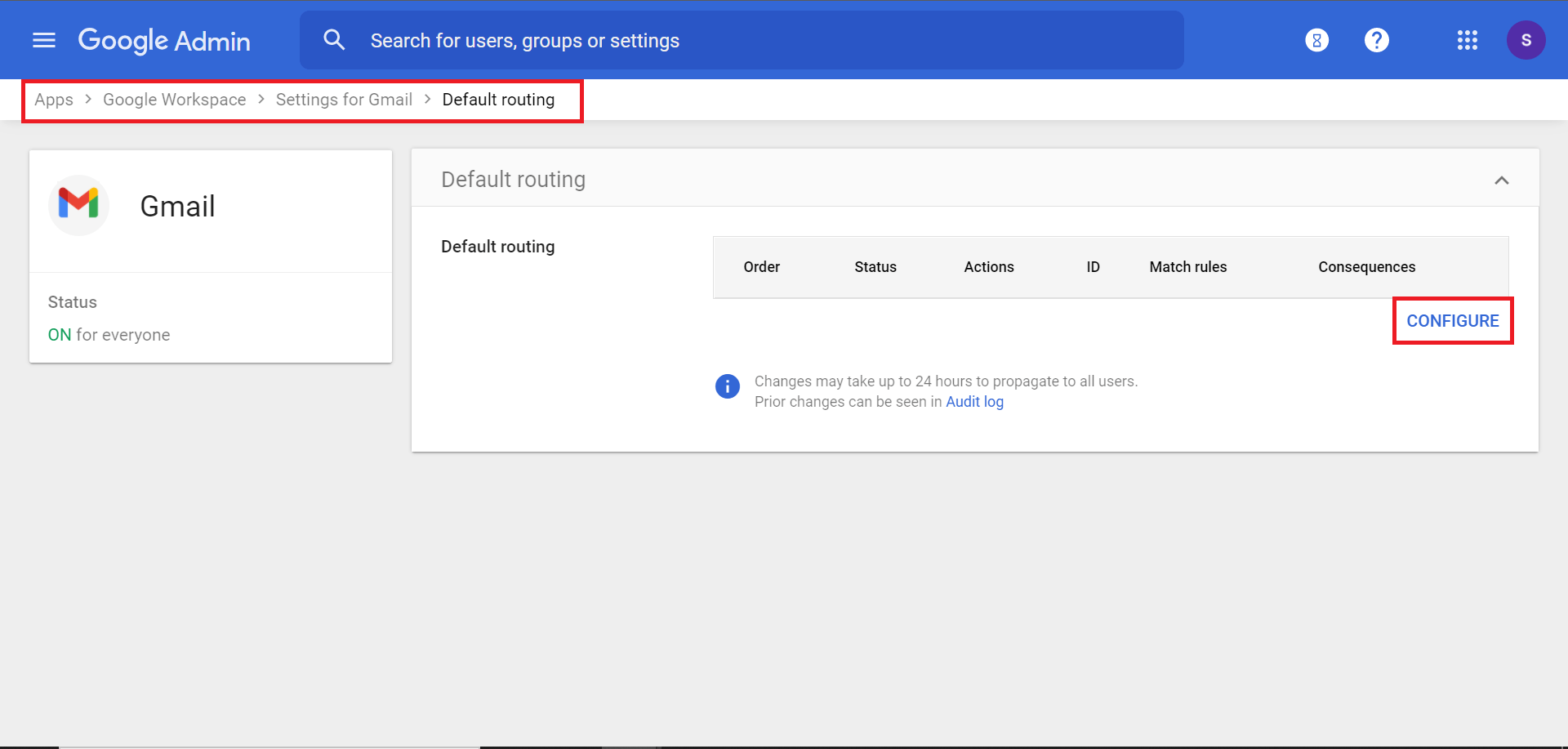Go to Google Workspace breadcrumb
The width and height of the screenshot is (1568, 749).
174,100
